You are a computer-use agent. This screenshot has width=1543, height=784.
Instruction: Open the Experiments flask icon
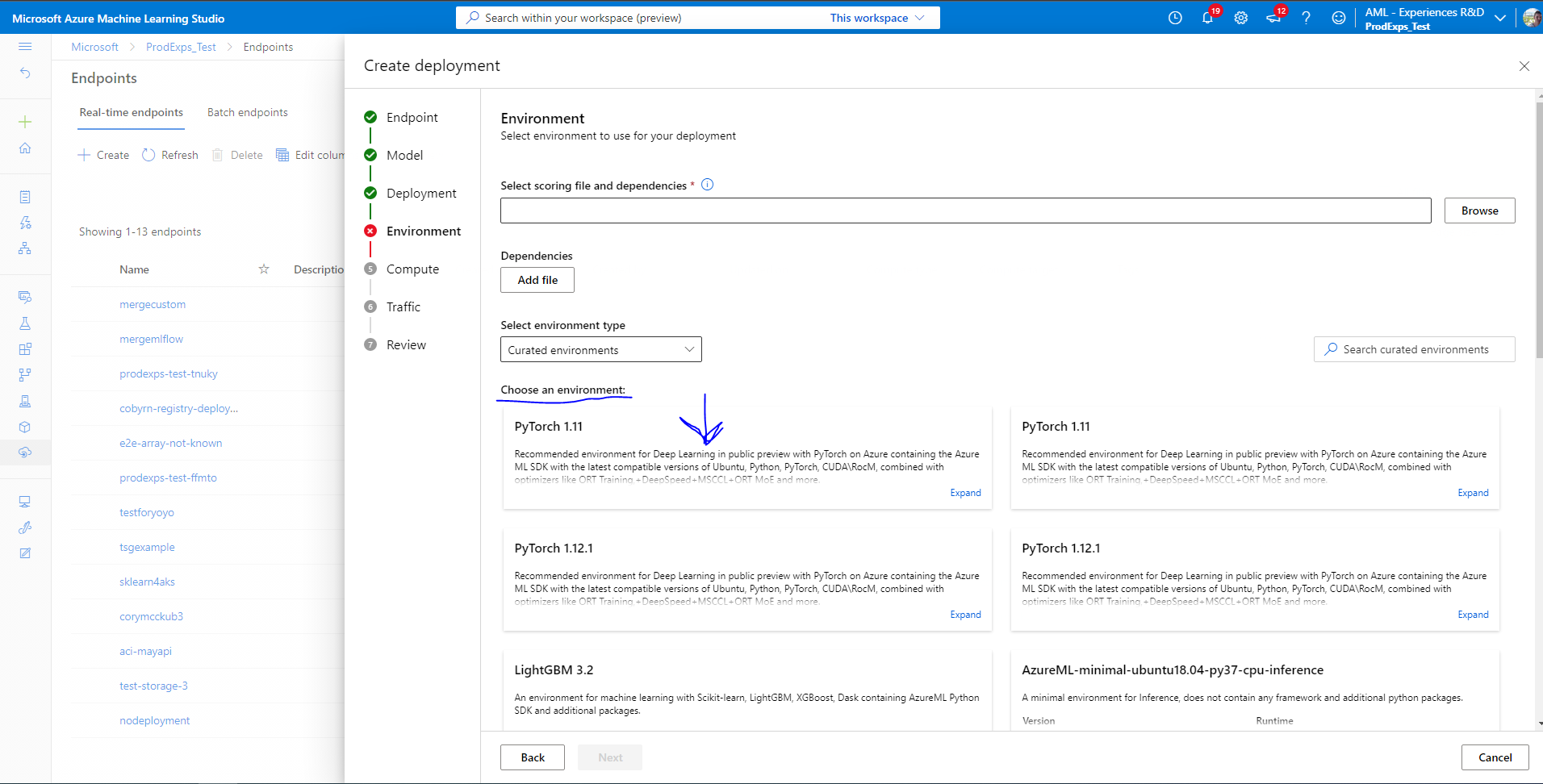point(25,323)
